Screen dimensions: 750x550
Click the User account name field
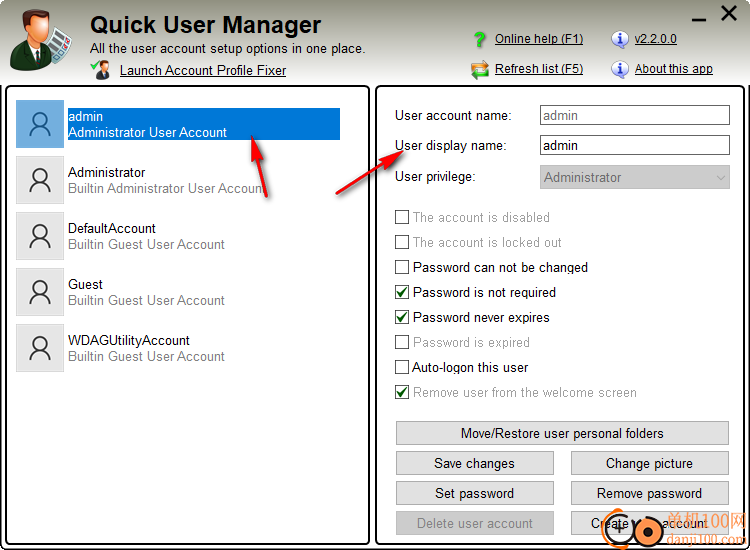(x=635, y=115)
